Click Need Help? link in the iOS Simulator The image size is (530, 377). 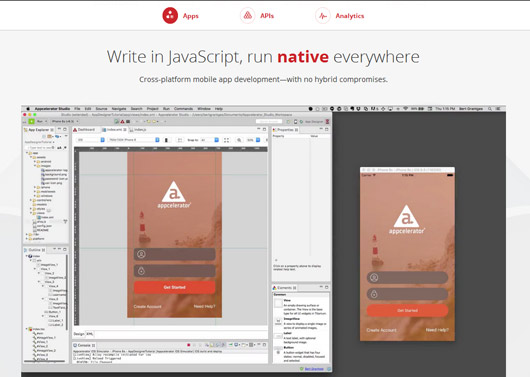point(437,330)
